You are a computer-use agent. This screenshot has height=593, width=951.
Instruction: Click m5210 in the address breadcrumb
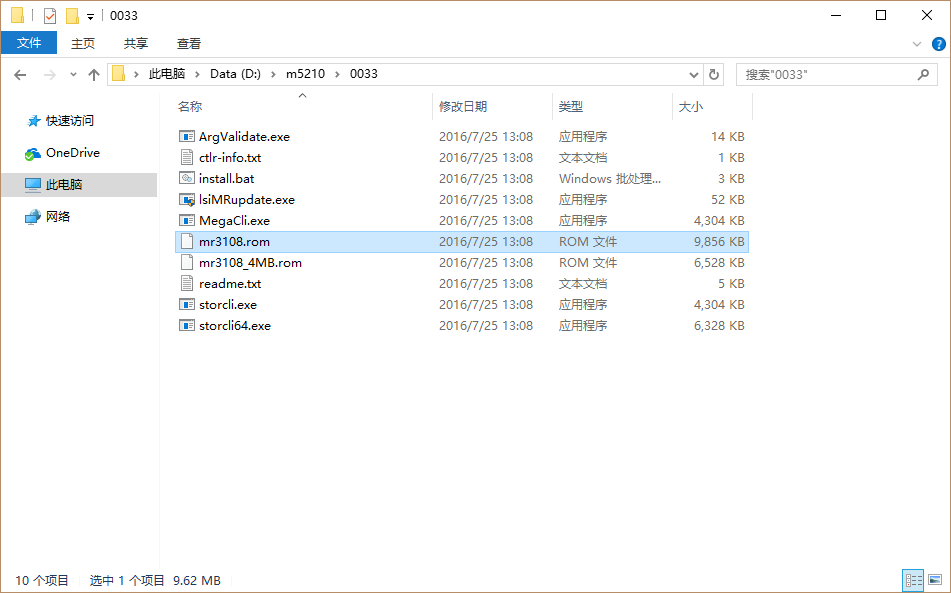coord(305,74)
